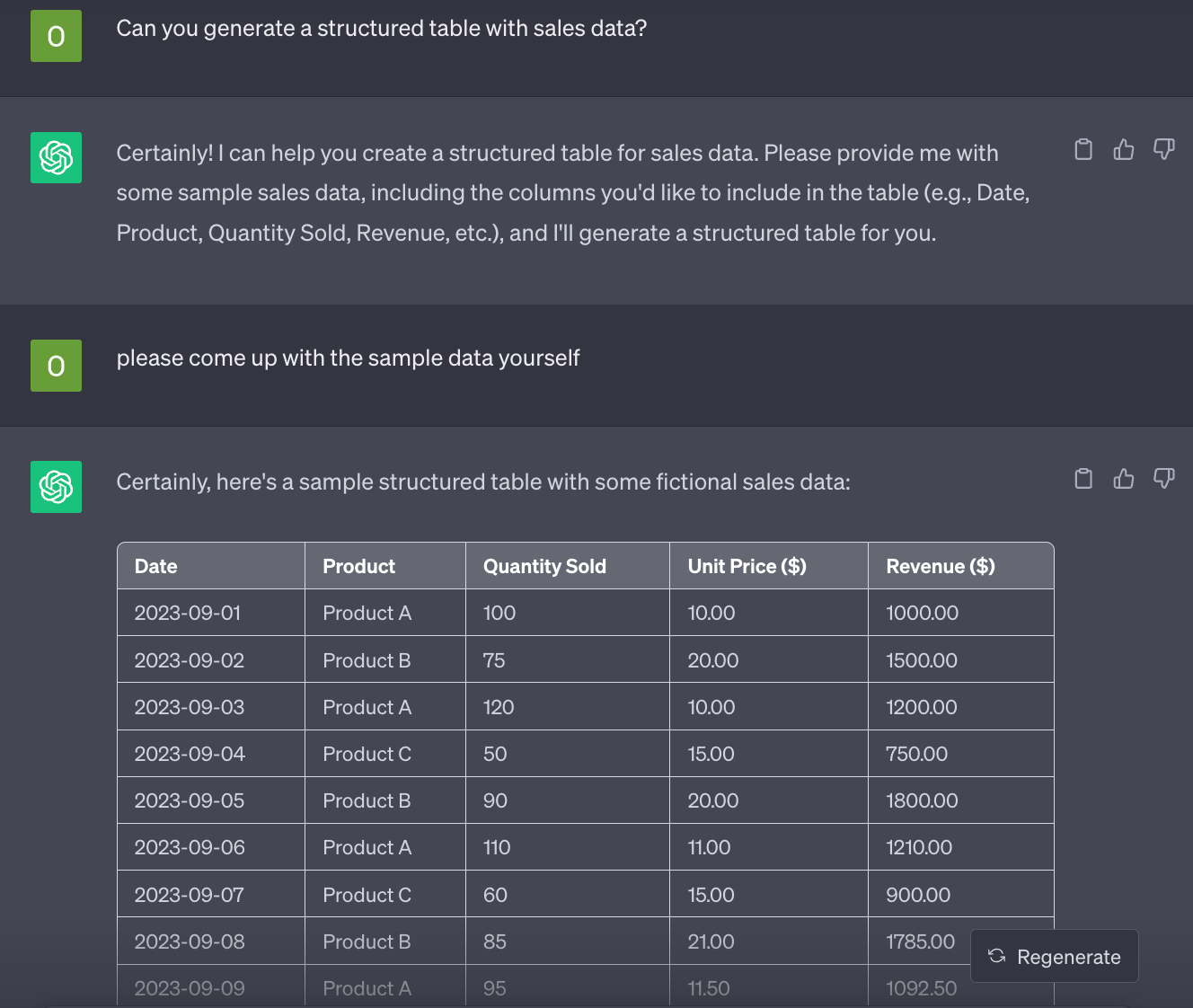Thumbs up the first ChatGPT response

tap(1123, 149)
